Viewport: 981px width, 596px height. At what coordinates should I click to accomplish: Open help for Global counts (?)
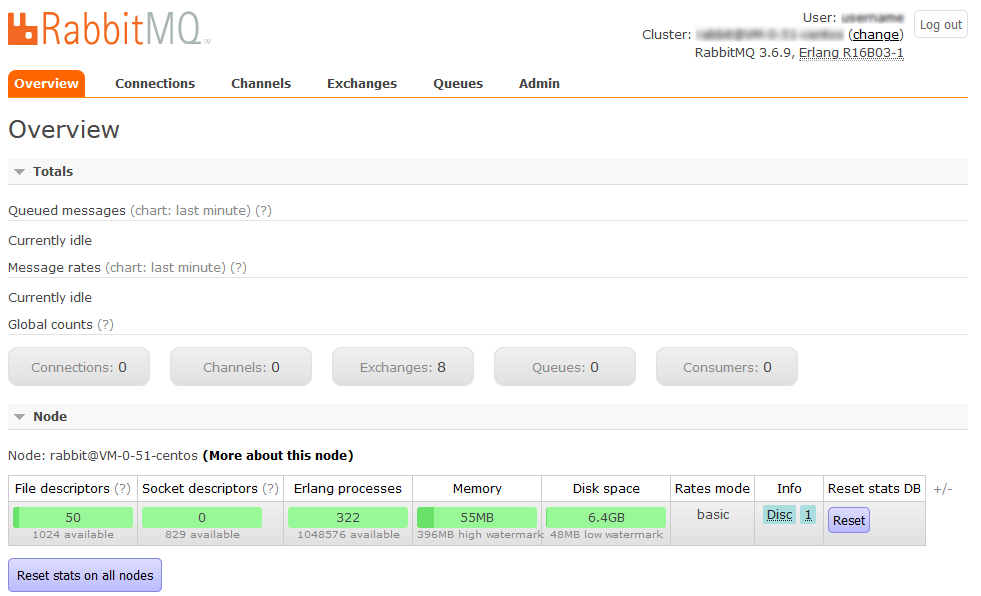105,325
